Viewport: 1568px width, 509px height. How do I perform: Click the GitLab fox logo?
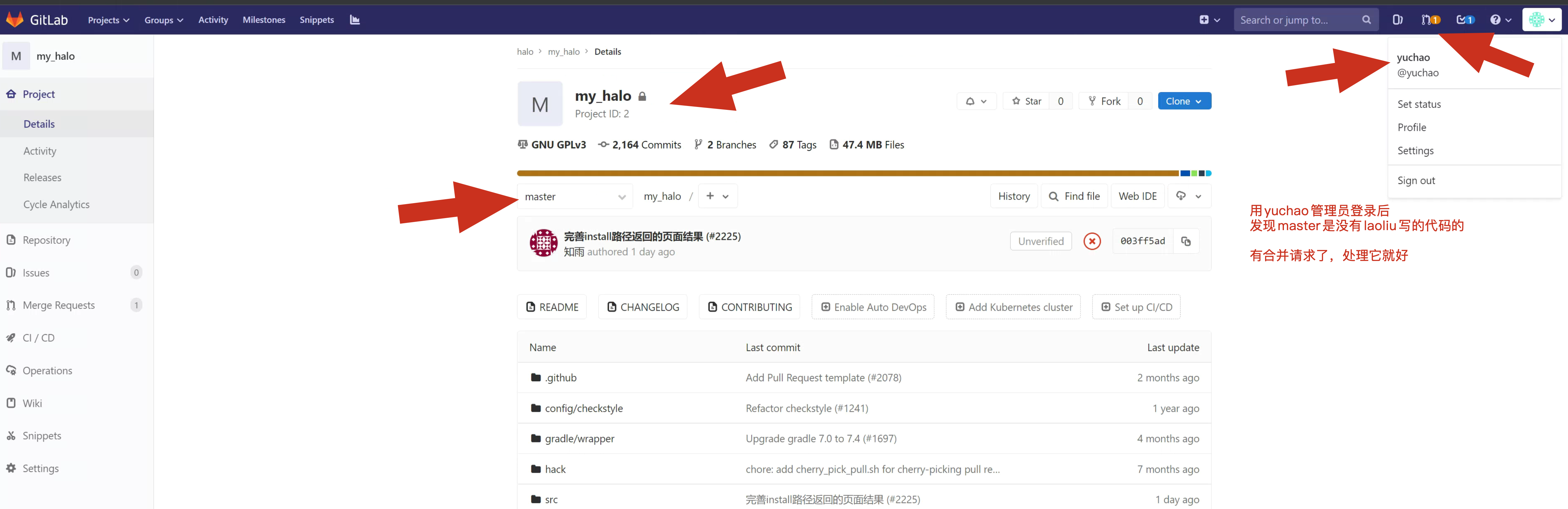[x=15, y=20]
